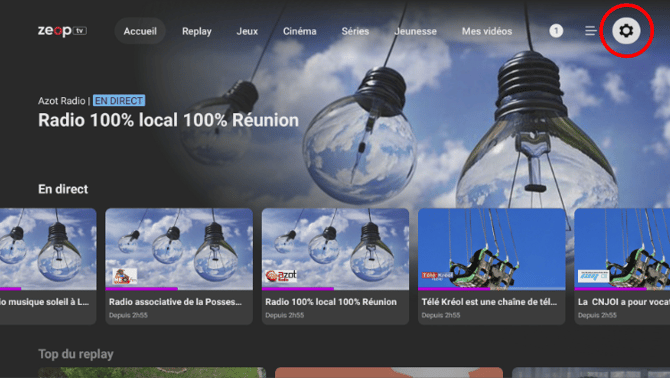Image resolution: width=670 pixels, height=378 pixels.
Task: Open the Séries tab
Action: click(x=355, y=31)
